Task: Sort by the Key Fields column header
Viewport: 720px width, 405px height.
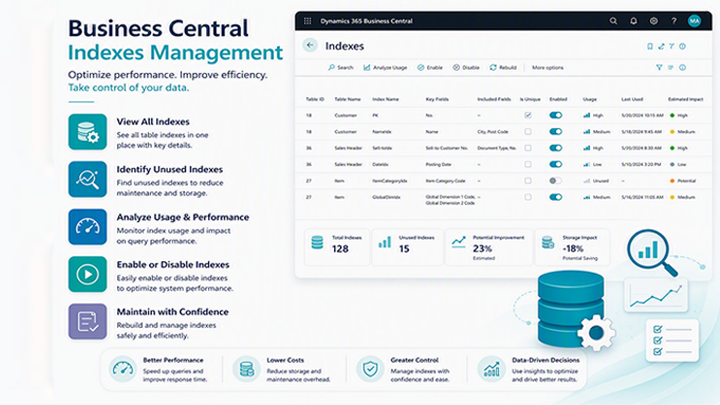Action: pyautogui.click(x=437, y=99)
